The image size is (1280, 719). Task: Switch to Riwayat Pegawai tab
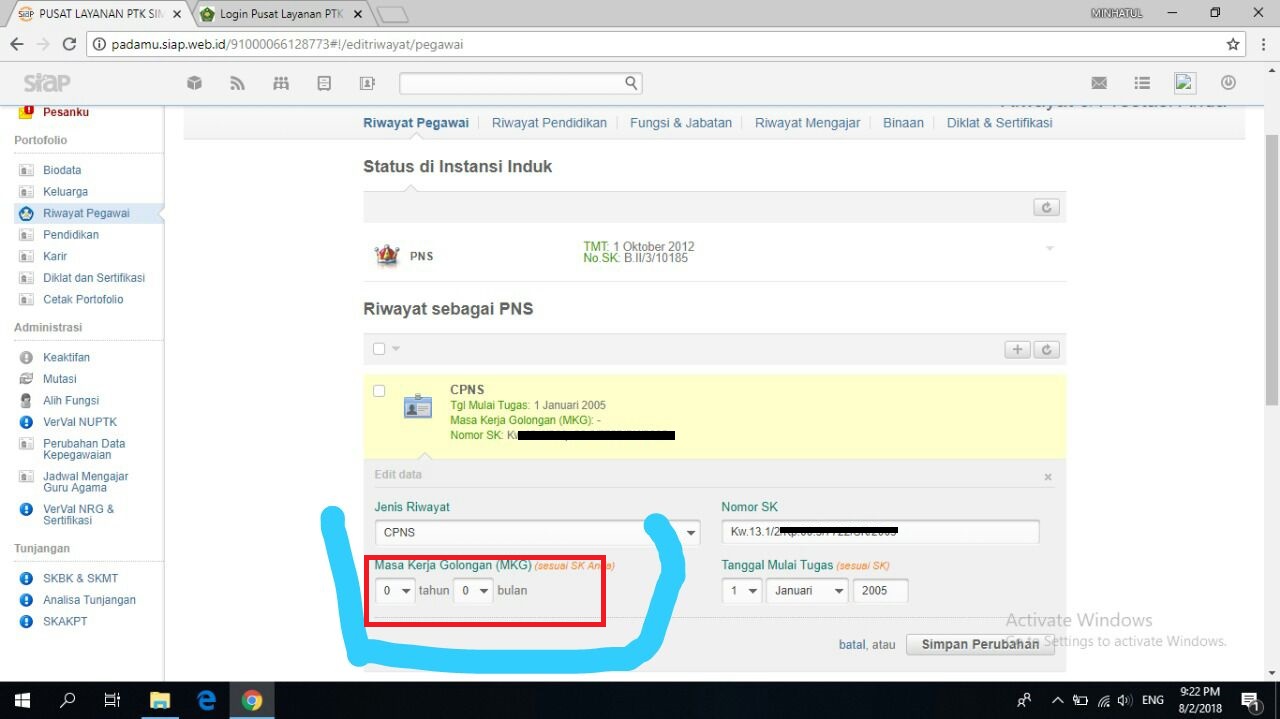click(415, 123)
